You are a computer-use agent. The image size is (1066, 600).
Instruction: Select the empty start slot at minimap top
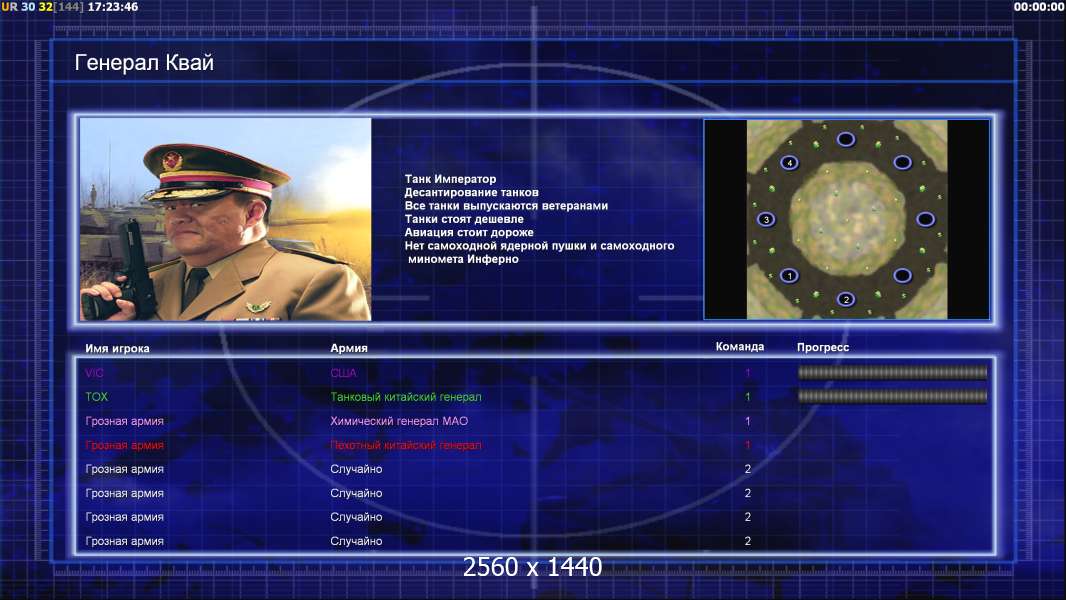point(846,139)
